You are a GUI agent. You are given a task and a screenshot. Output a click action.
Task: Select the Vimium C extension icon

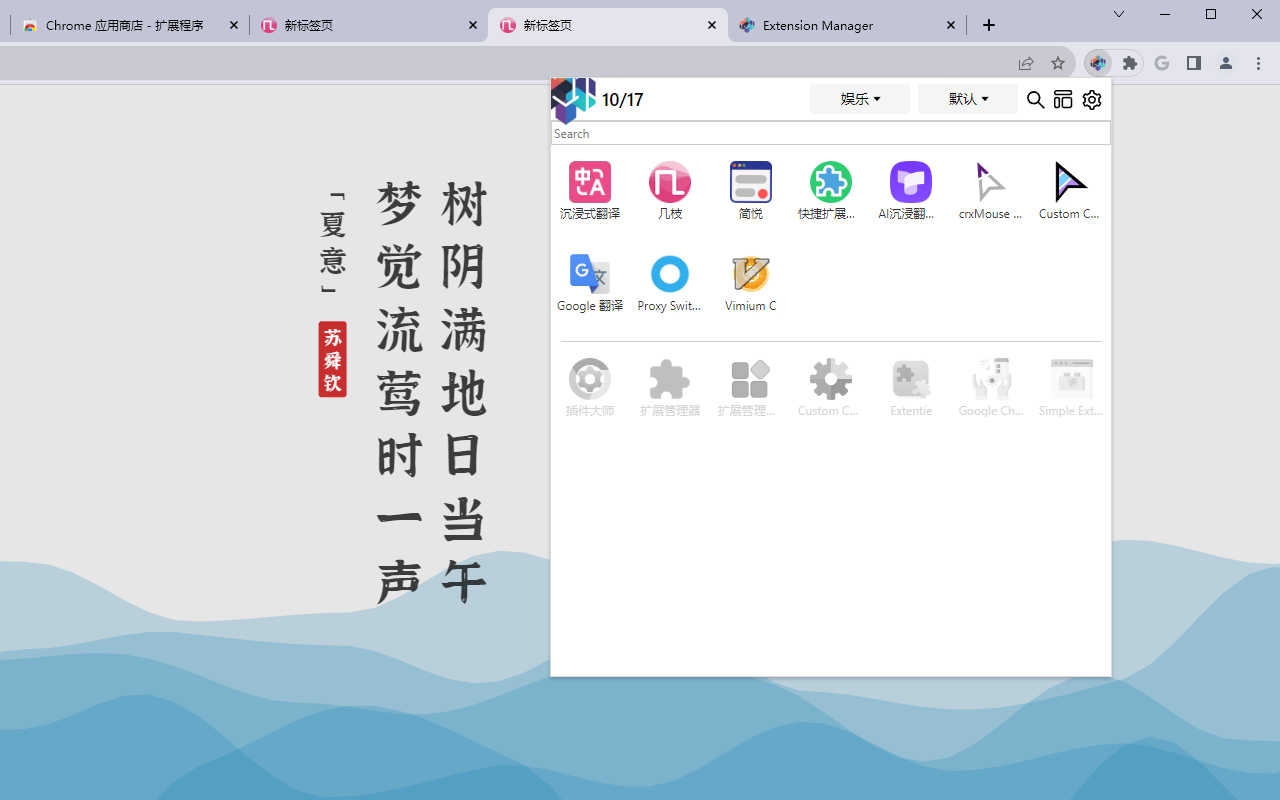click(750, 274)
